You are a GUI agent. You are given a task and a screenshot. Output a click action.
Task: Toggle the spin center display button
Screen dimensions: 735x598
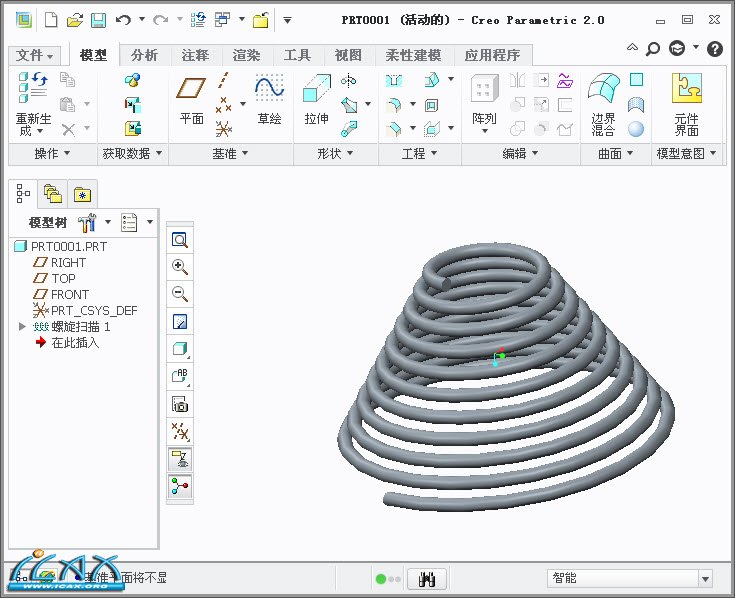180,486
